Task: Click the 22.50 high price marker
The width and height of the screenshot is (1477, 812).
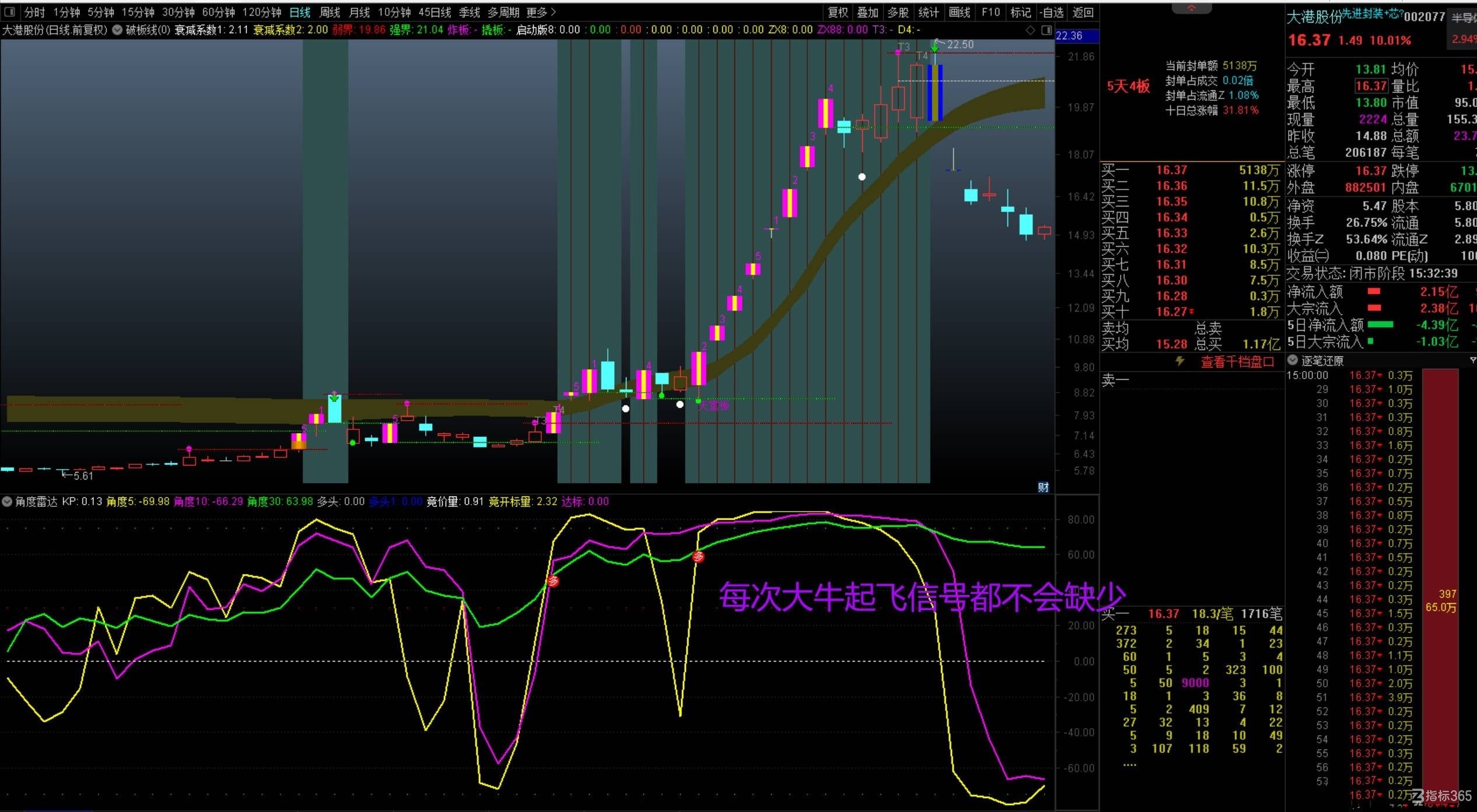Action: [960, 44]
